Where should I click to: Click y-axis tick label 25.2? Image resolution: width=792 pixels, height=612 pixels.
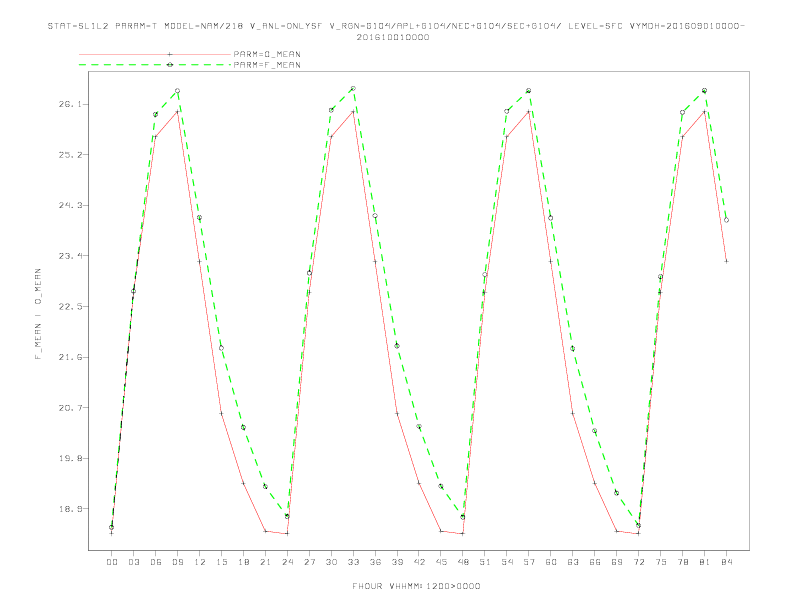click(69, 155)
